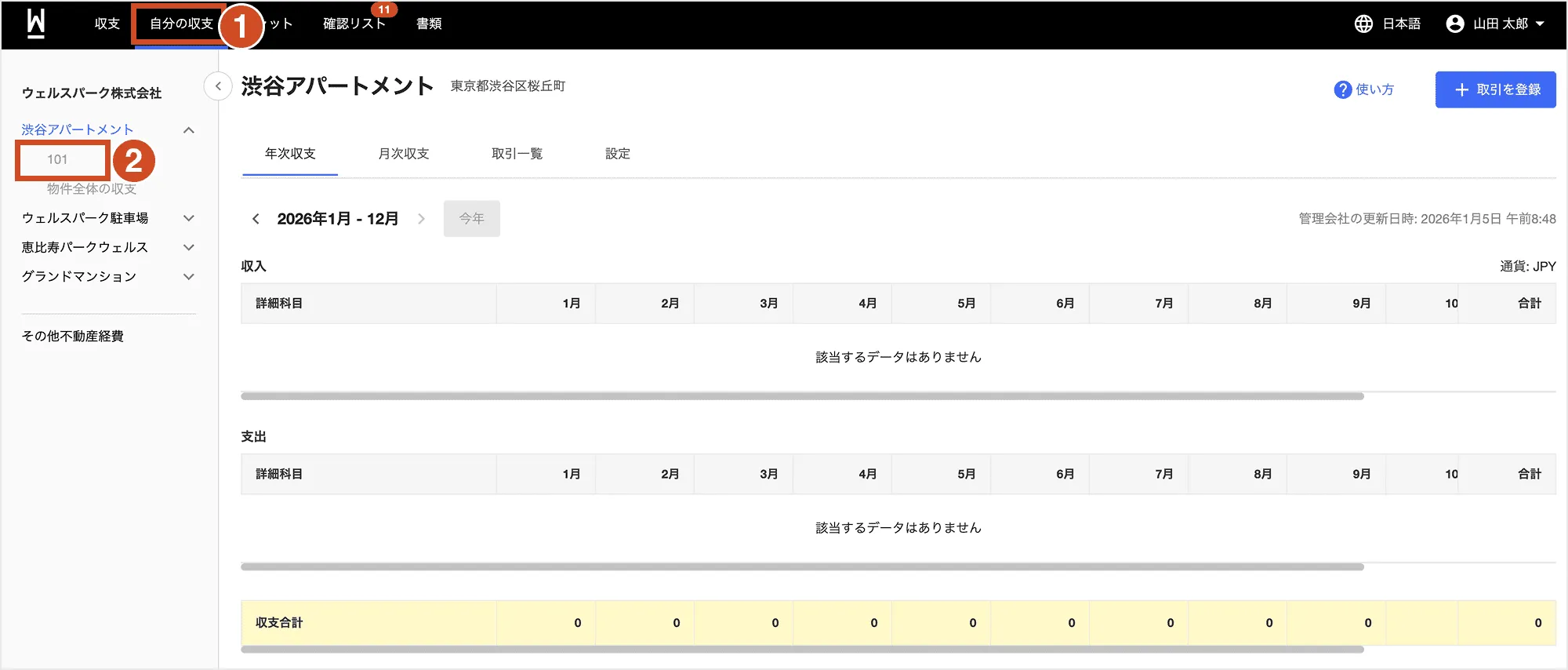Open the 収支 menu
The height and width of the screenshot is (670, 1568).
pos(107,24)
